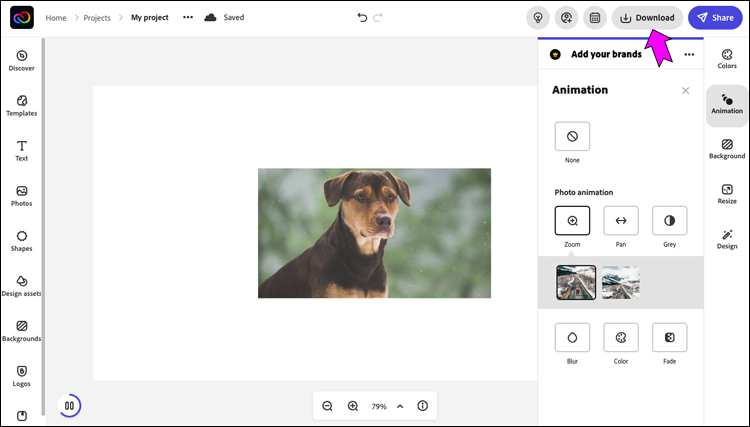Expand the zoom percentage chevron

400,406
